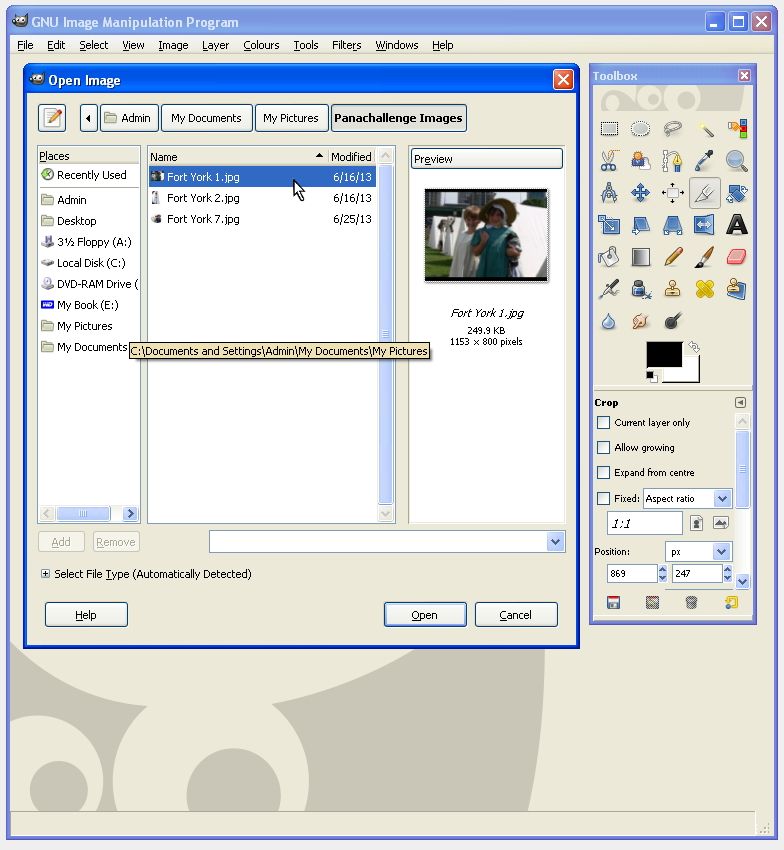Select the Rectangle Select tool

tap(609, 129)
